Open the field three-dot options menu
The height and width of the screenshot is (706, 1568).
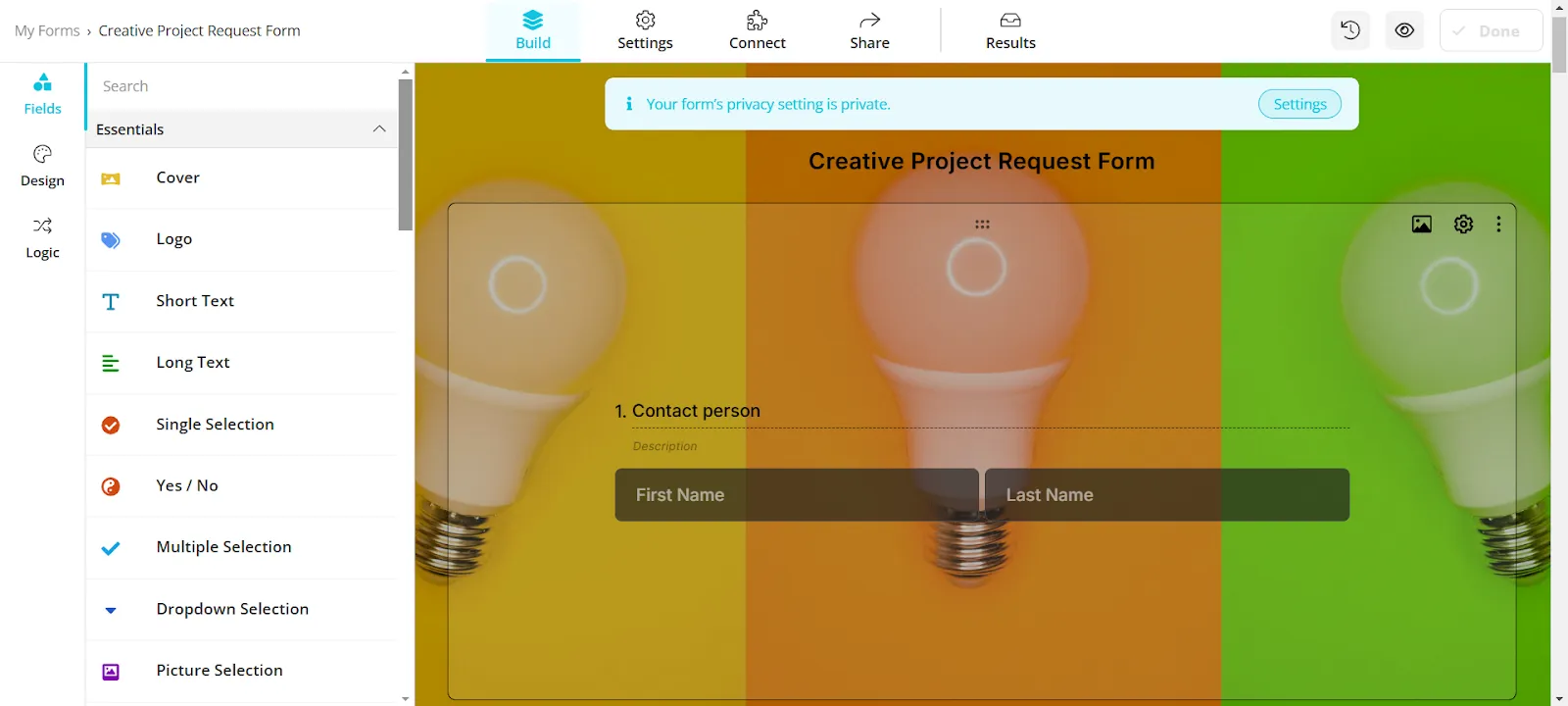click(1498, 225)
